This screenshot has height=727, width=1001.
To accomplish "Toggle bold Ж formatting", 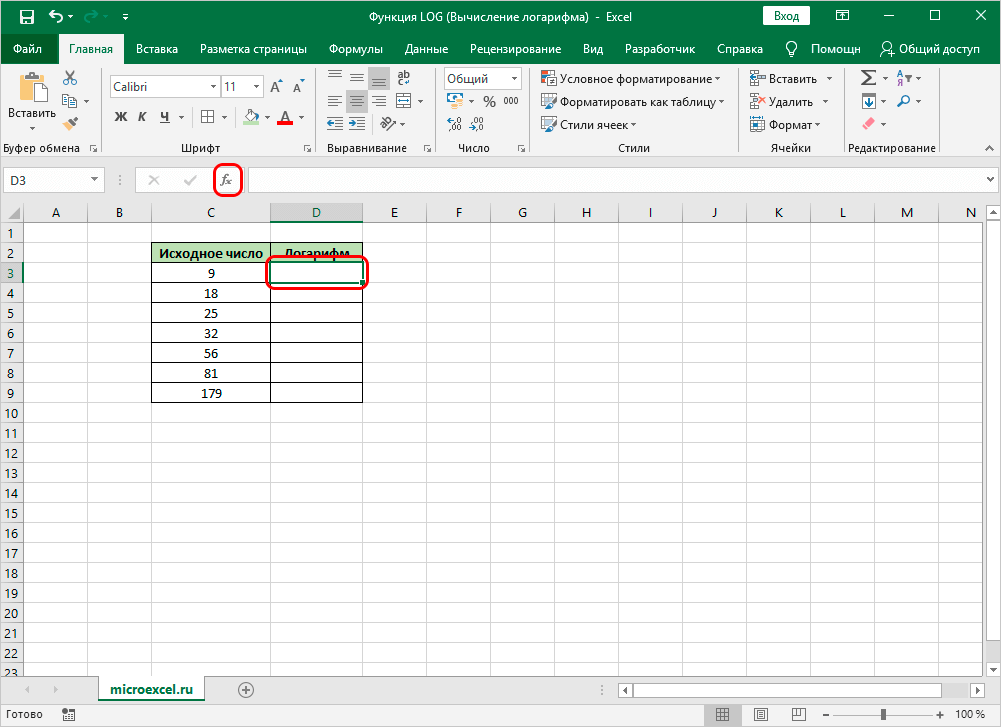I will (121, 117).
